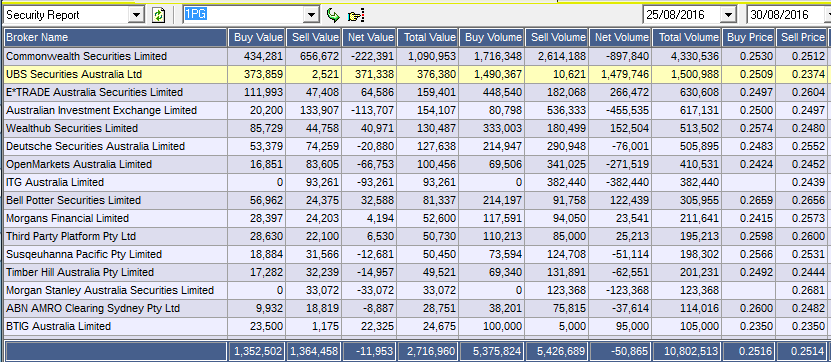The height and width of the screenshot is (362, 831).
Task: Sort by Sell Volume column header
Action: (556, 38)
